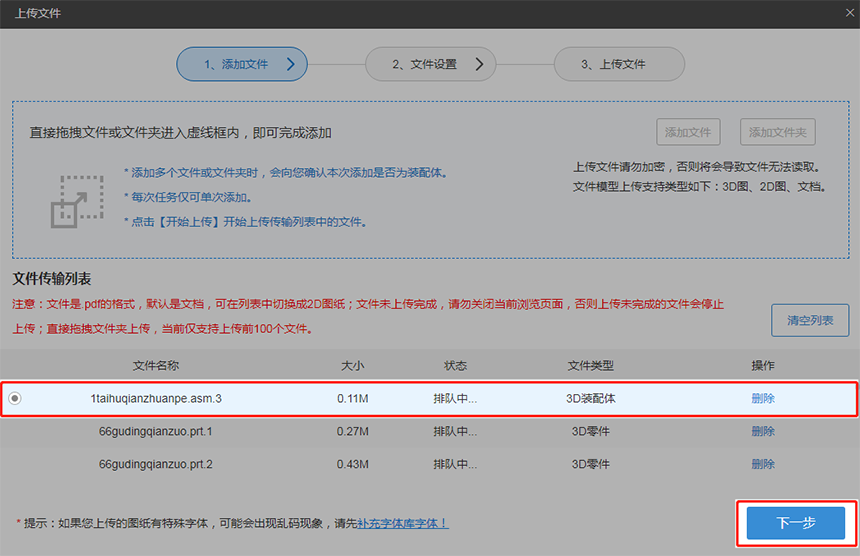Click the drag-and-drop folder icon
The height and width of the screenshot is (556, 860).
[77, 201]
